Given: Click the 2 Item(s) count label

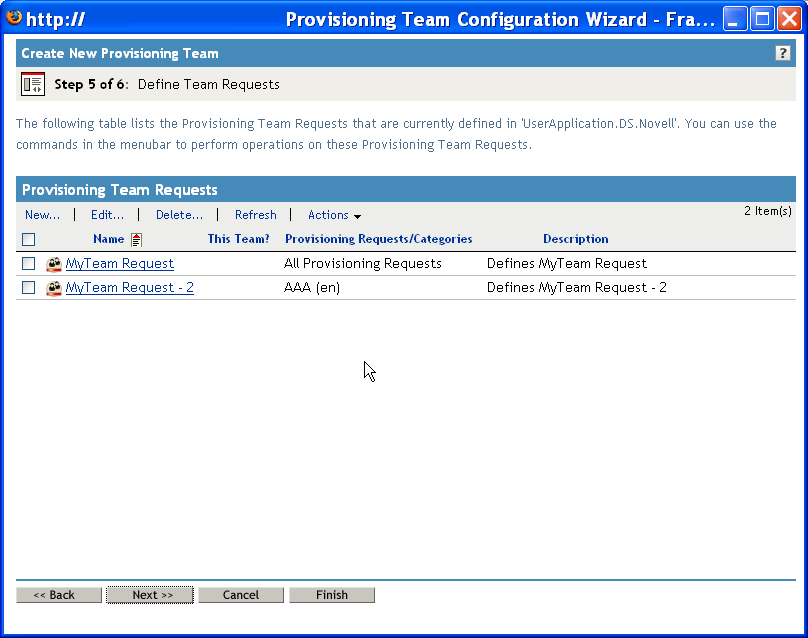Looking at the screenshot, I should point(768,211).
